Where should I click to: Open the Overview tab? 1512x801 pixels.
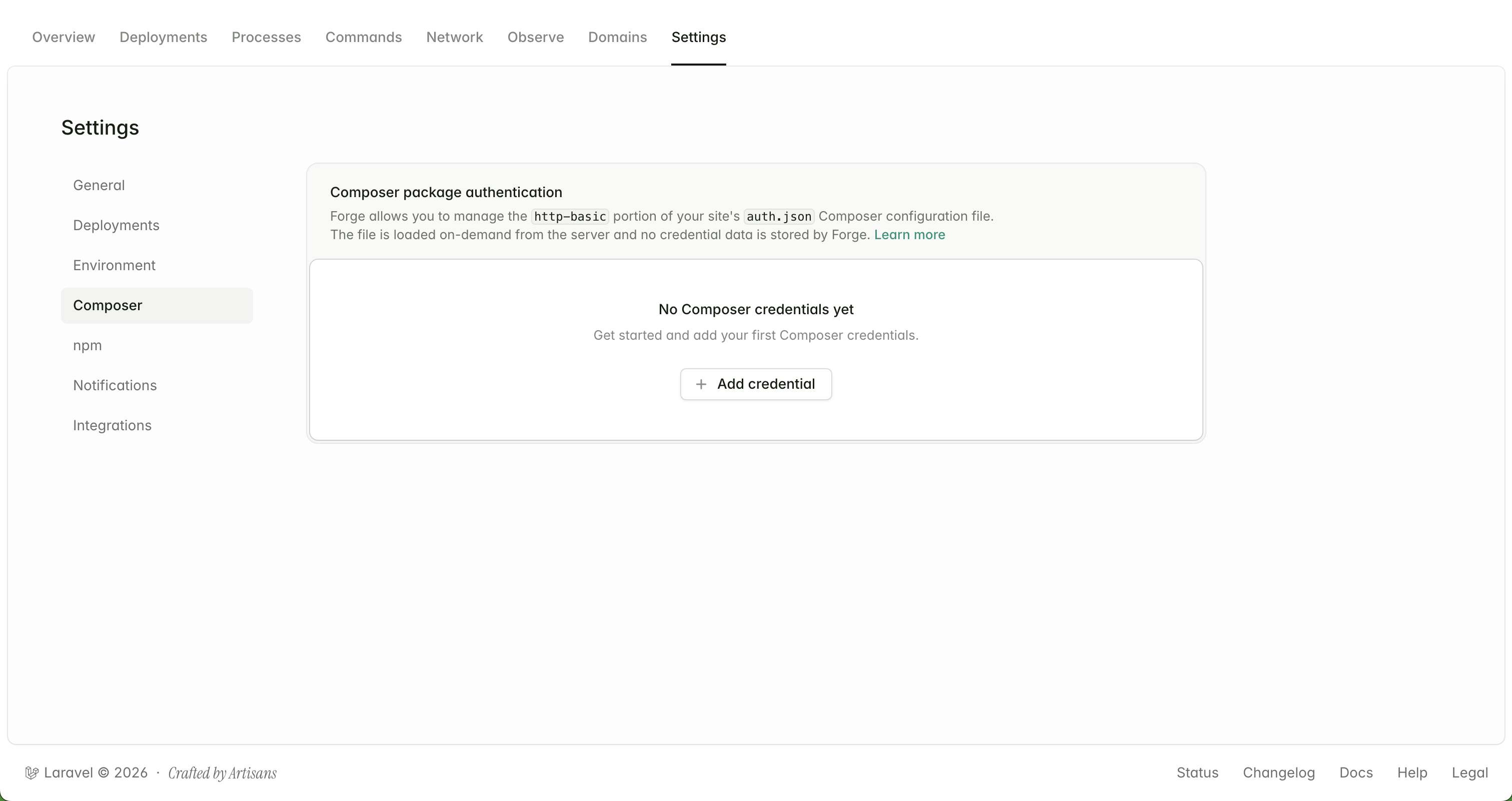click(x=64, y=37)
